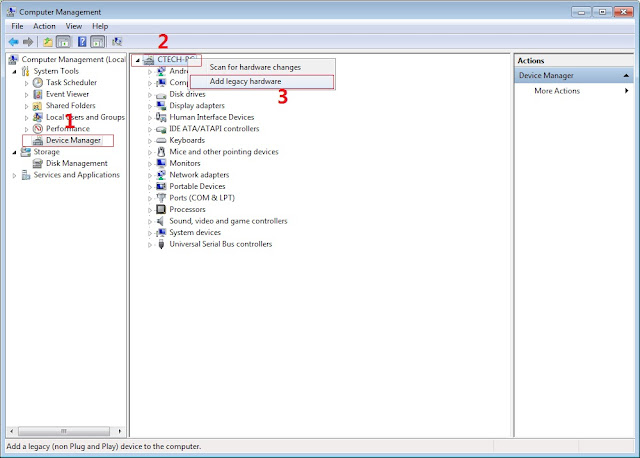The width and height of the screenshot is (640, 458).
Task: Click the Forward arrow toolbar icon
Action: (x=28, y=42)
